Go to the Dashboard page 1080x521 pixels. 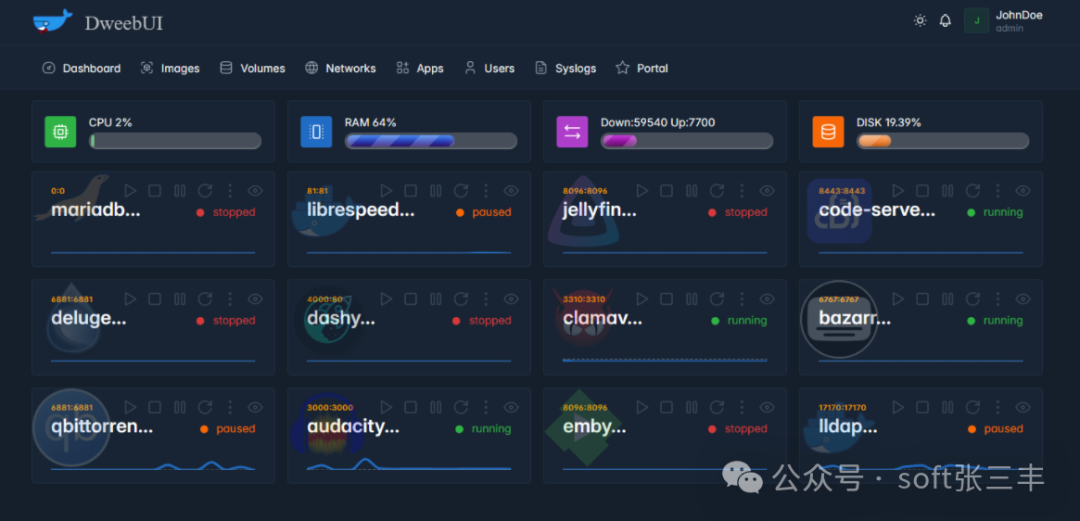pyautogui.click(x=81, y=68)
